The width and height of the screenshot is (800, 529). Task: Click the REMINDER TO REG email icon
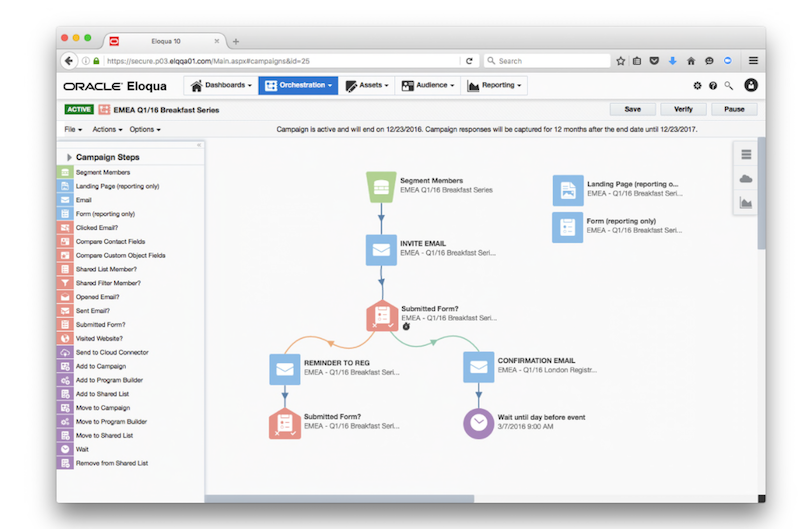click(285, 368)
